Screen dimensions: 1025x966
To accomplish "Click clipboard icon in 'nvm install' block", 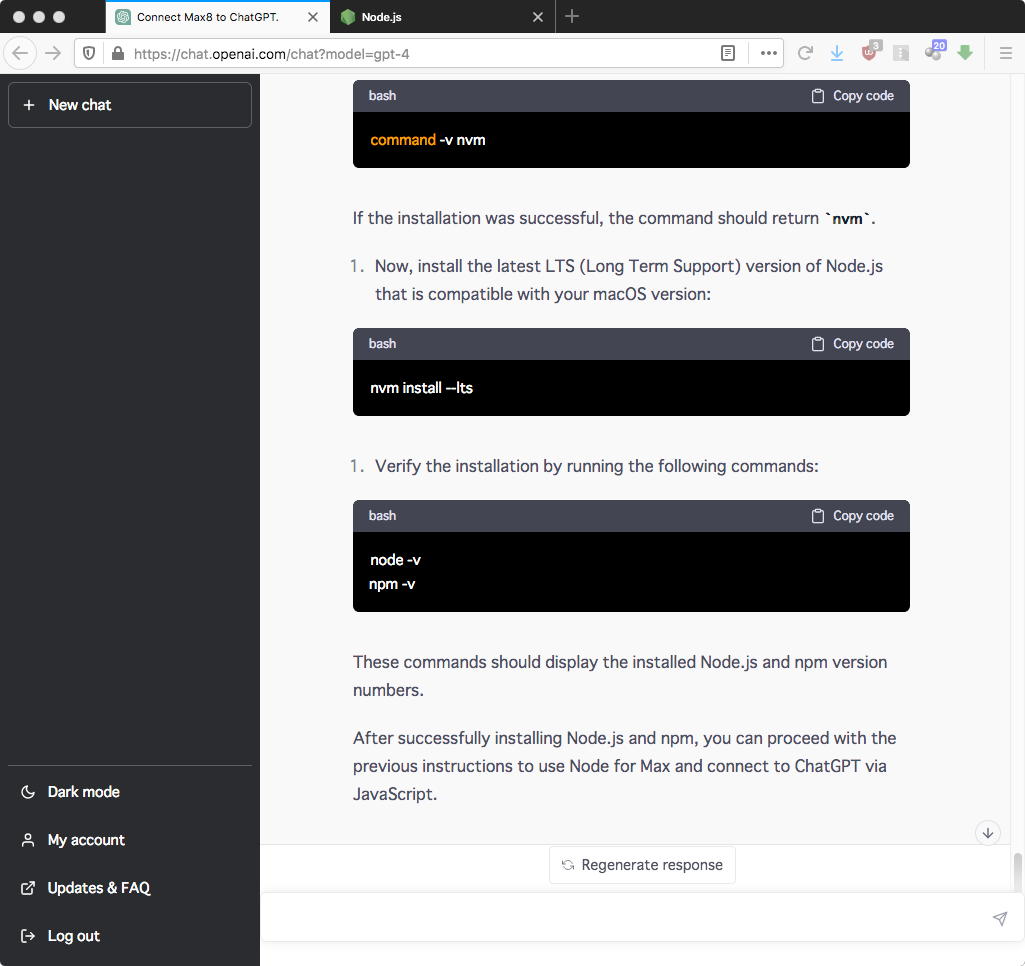I will point(818,344).
